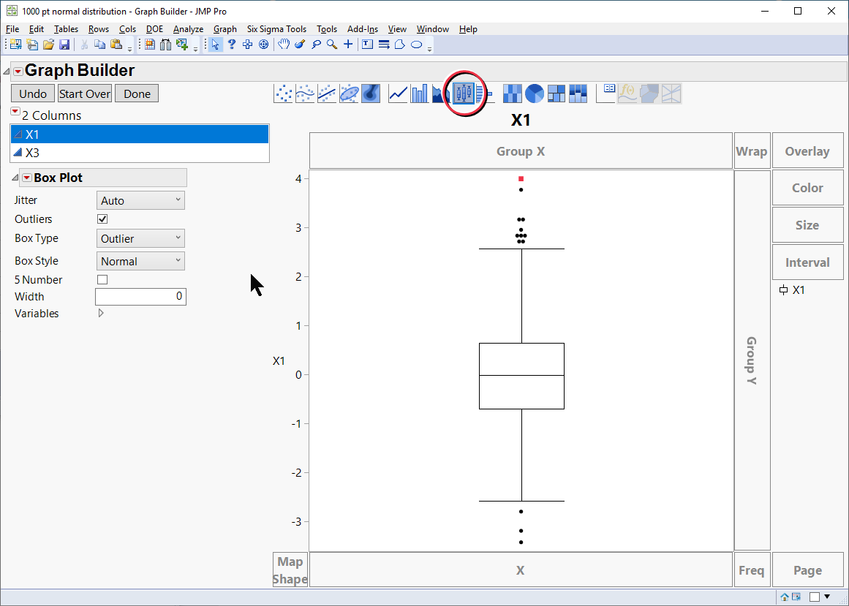849x606 pixels.
Task: Select the Ellipse chart element icon
Action: (x=349, y=94)
